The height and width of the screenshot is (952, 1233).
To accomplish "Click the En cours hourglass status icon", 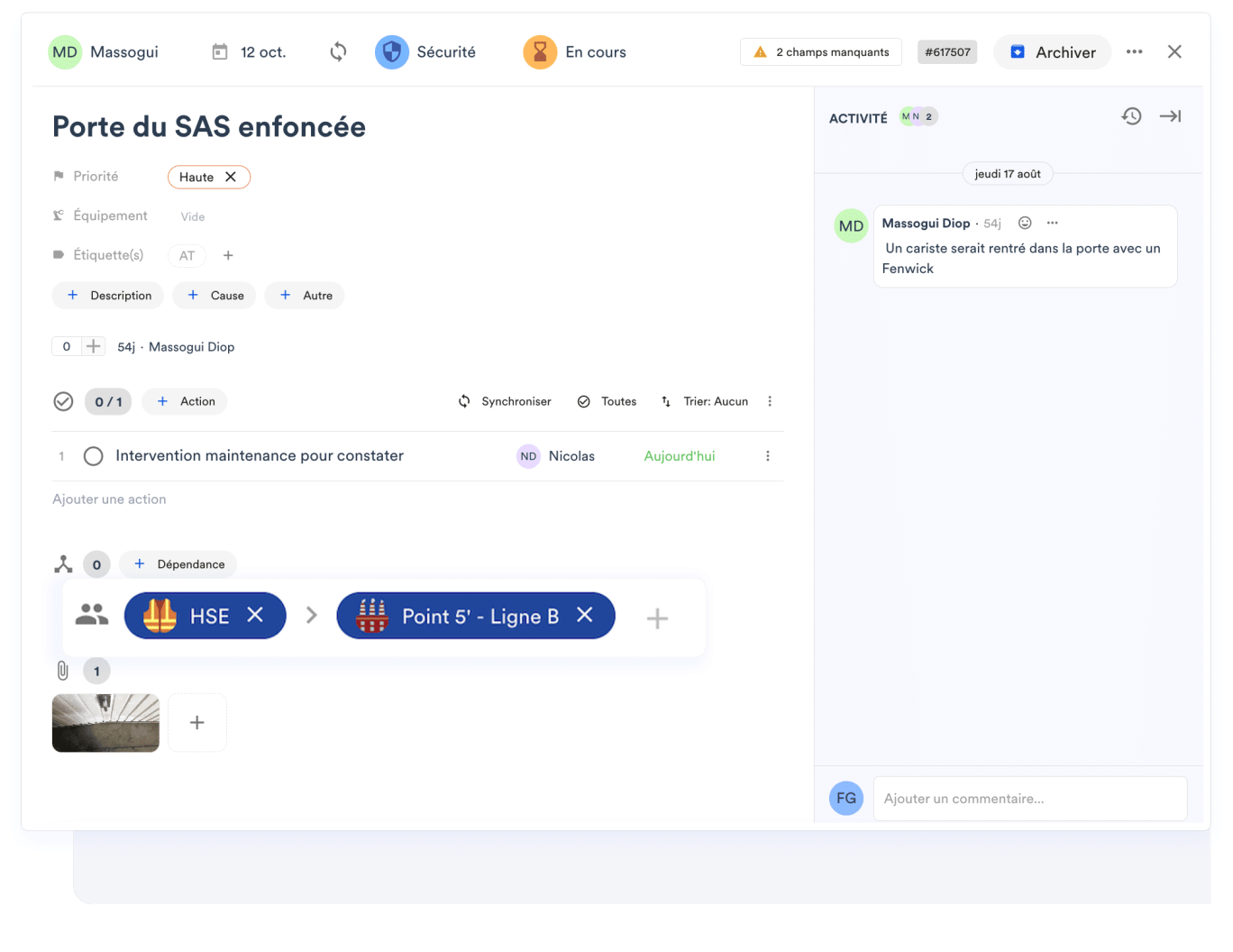I will pos(539,51).
